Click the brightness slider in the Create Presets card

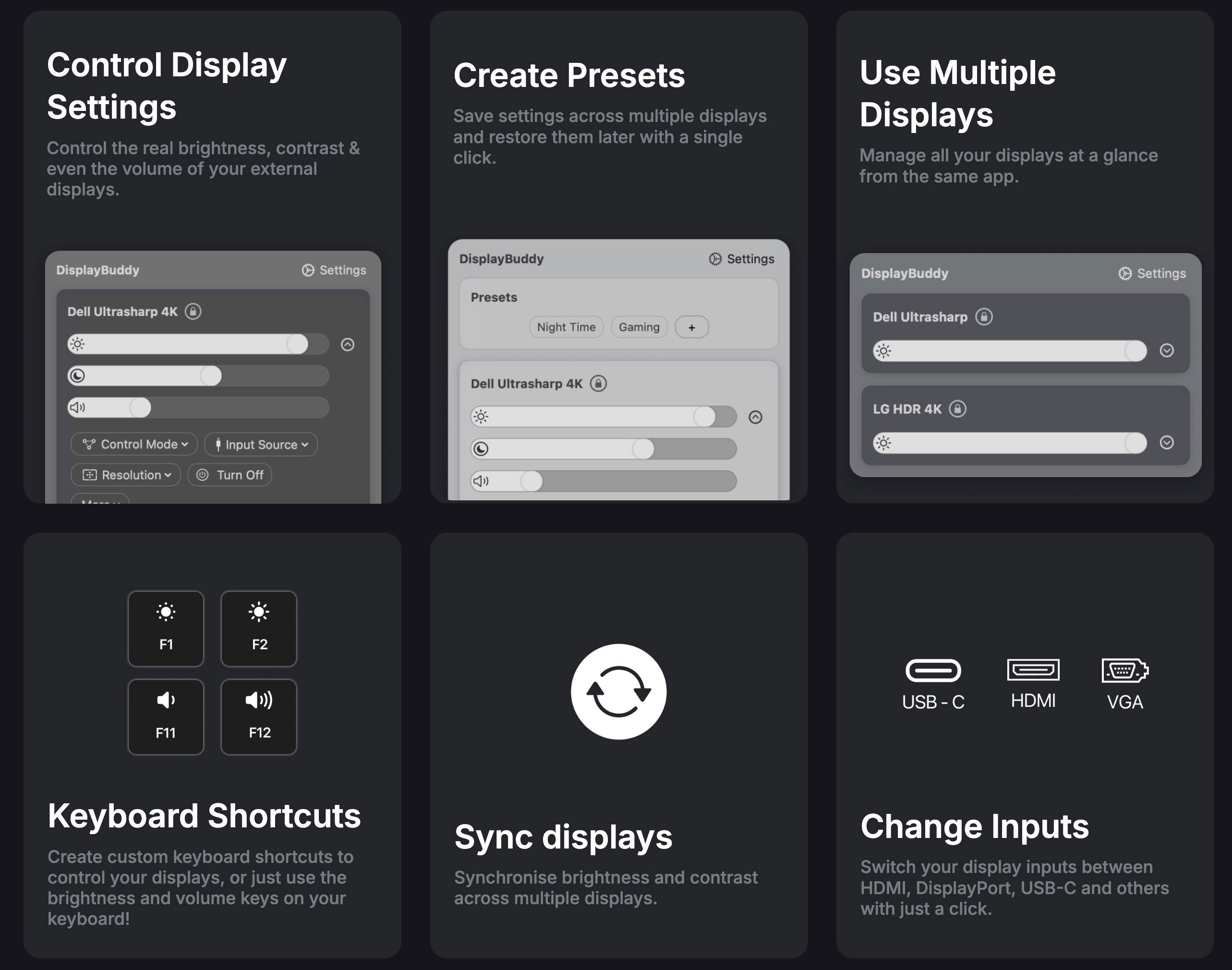[x=604, y=417]
